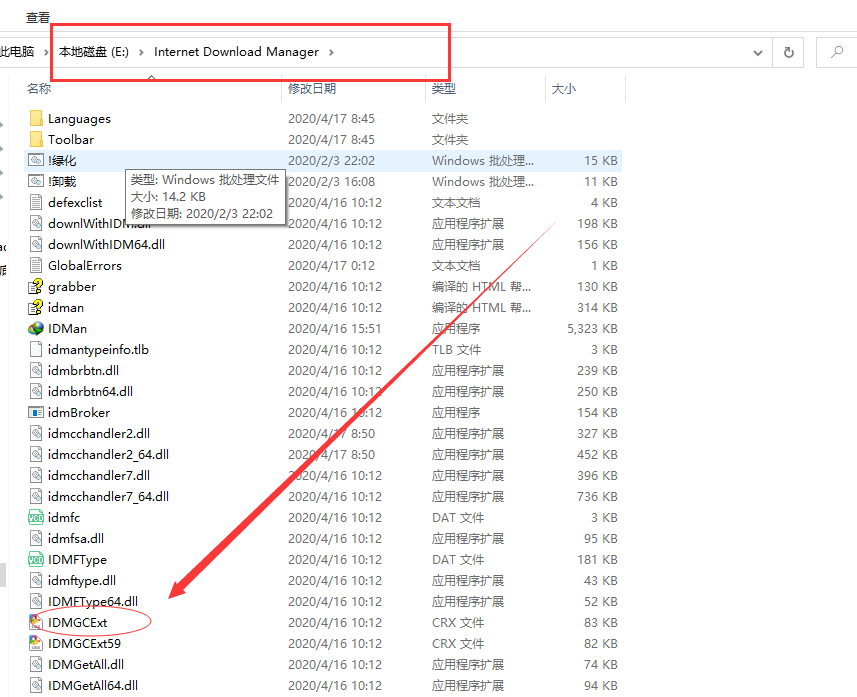
Task: Sort files by 修改日期 column
Action: [x=312, y=89]
